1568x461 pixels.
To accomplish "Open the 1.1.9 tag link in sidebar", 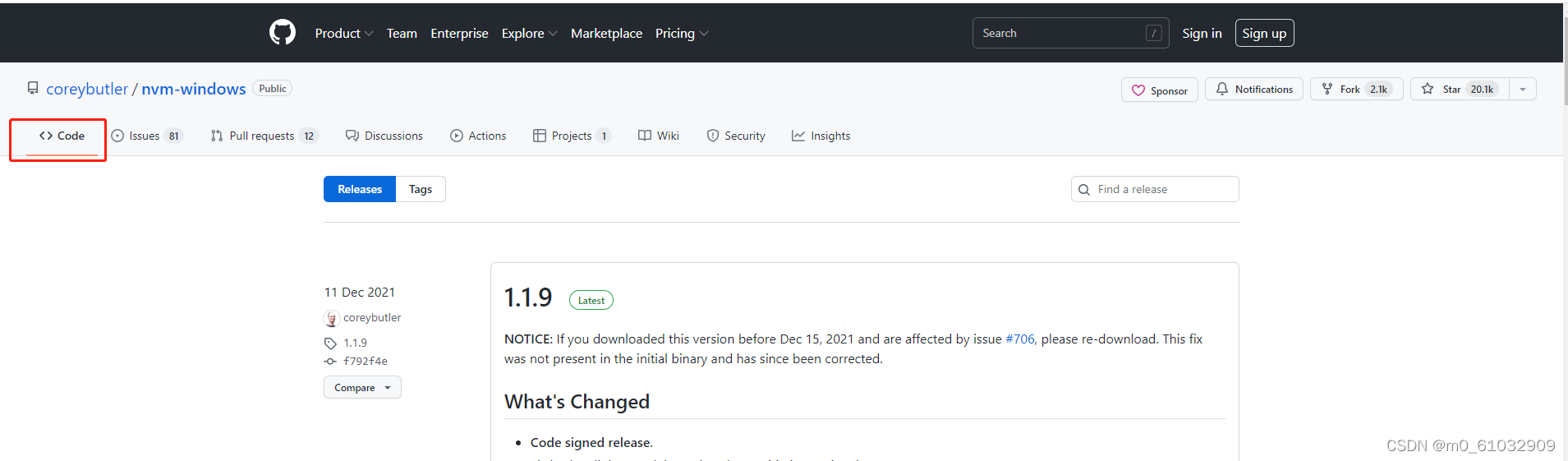I will (355, 343).
